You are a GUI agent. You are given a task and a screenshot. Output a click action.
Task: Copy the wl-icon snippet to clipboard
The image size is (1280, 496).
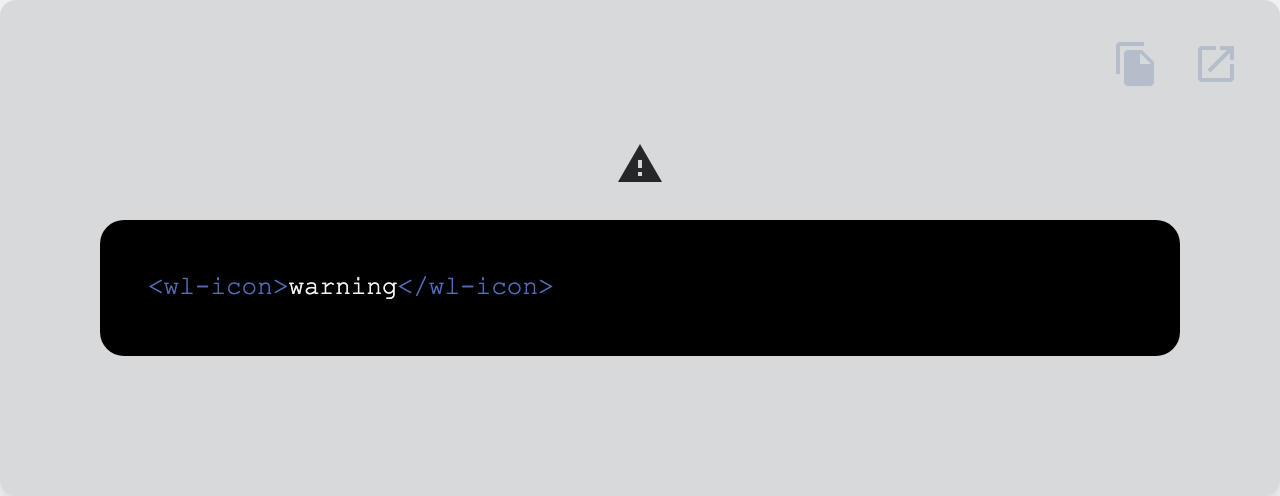[1136, 64]
